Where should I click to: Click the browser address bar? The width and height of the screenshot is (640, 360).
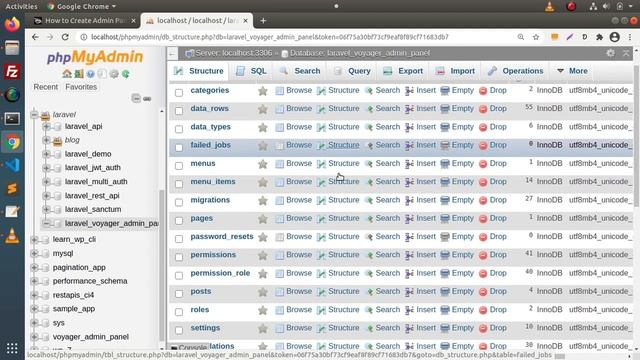tap(269, 37)
